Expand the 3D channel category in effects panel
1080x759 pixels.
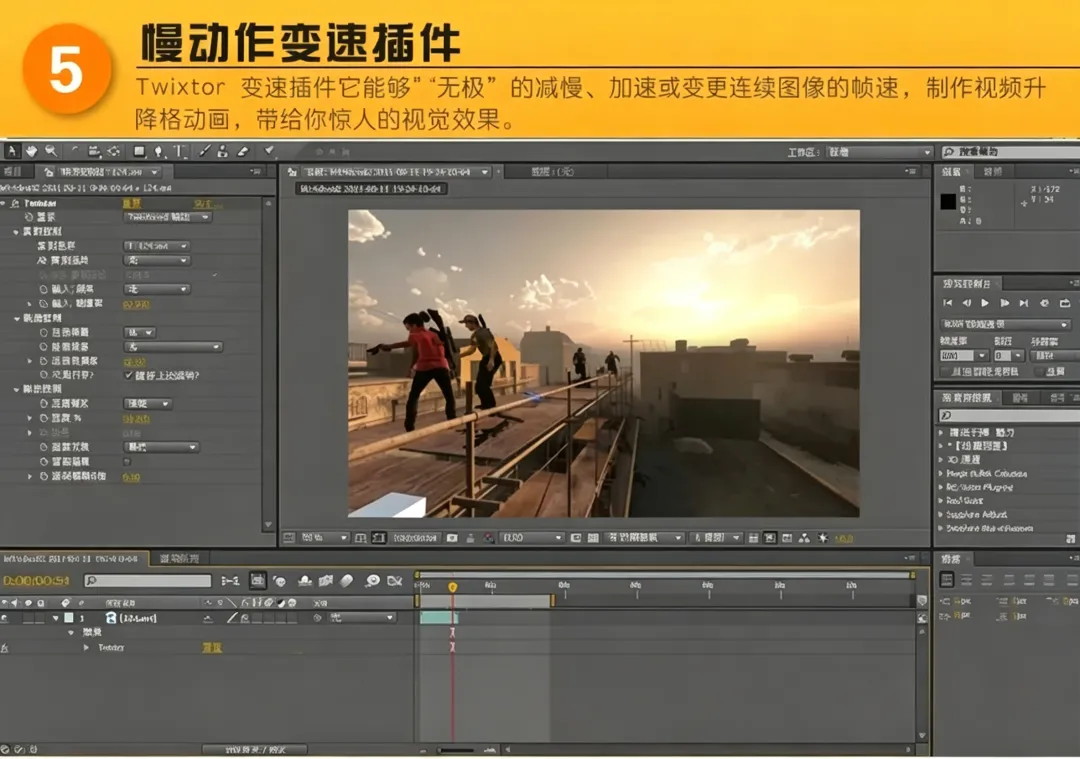[942, 460]
